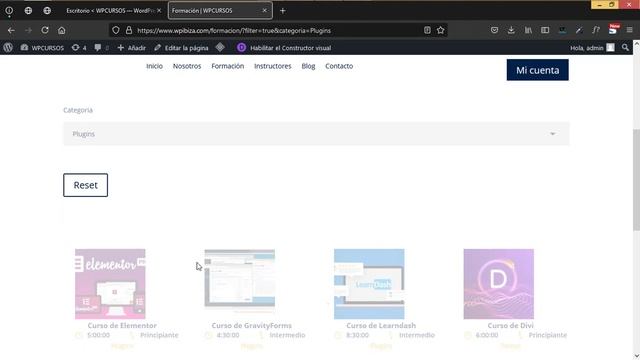The width and height of the screenshot is (640, 360).
Task: Click Curso de GravityForms title
Action: pyautogui.click(x=251, y=325)
